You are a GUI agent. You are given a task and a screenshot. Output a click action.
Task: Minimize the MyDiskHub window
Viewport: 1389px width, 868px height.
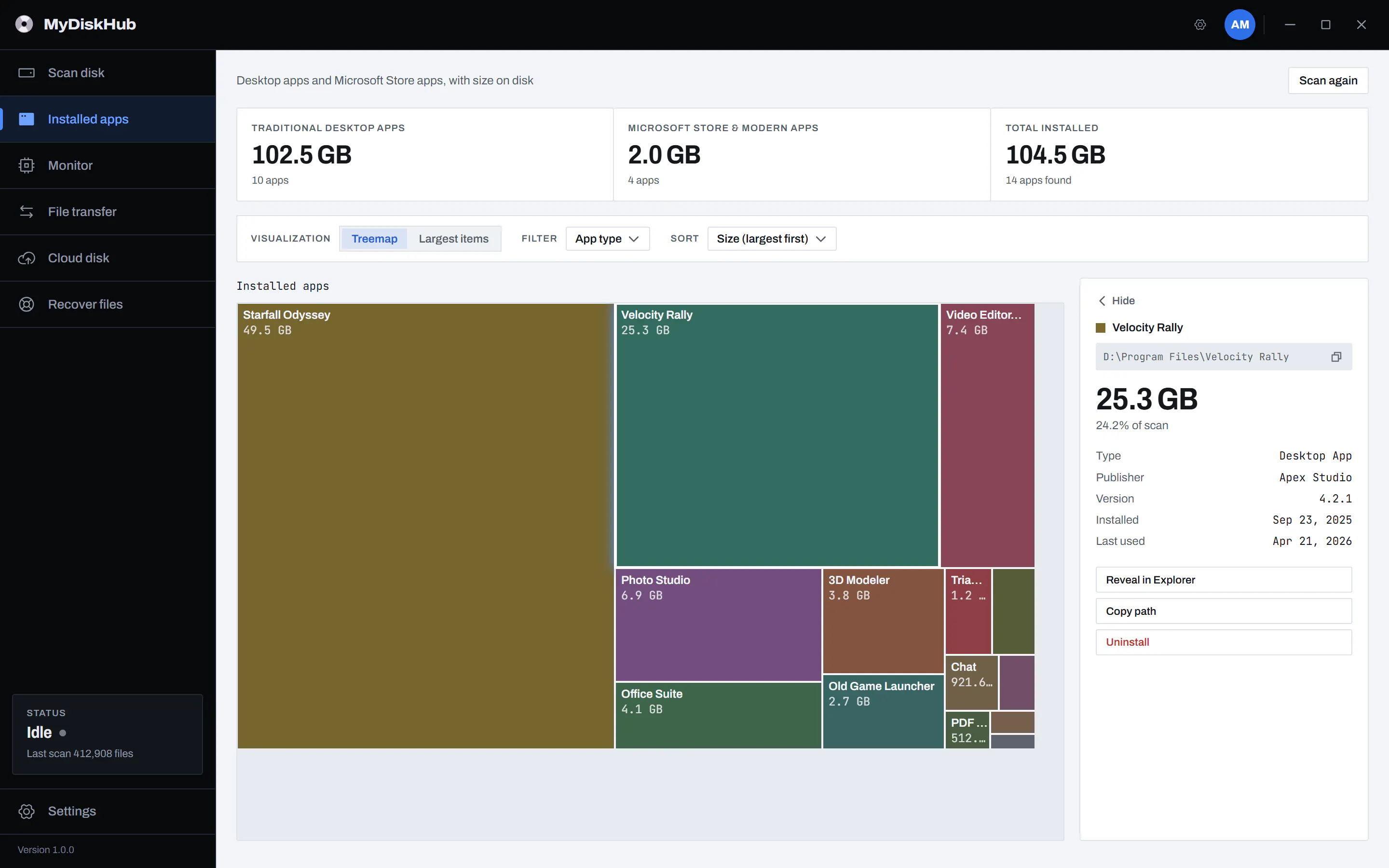1290,25
